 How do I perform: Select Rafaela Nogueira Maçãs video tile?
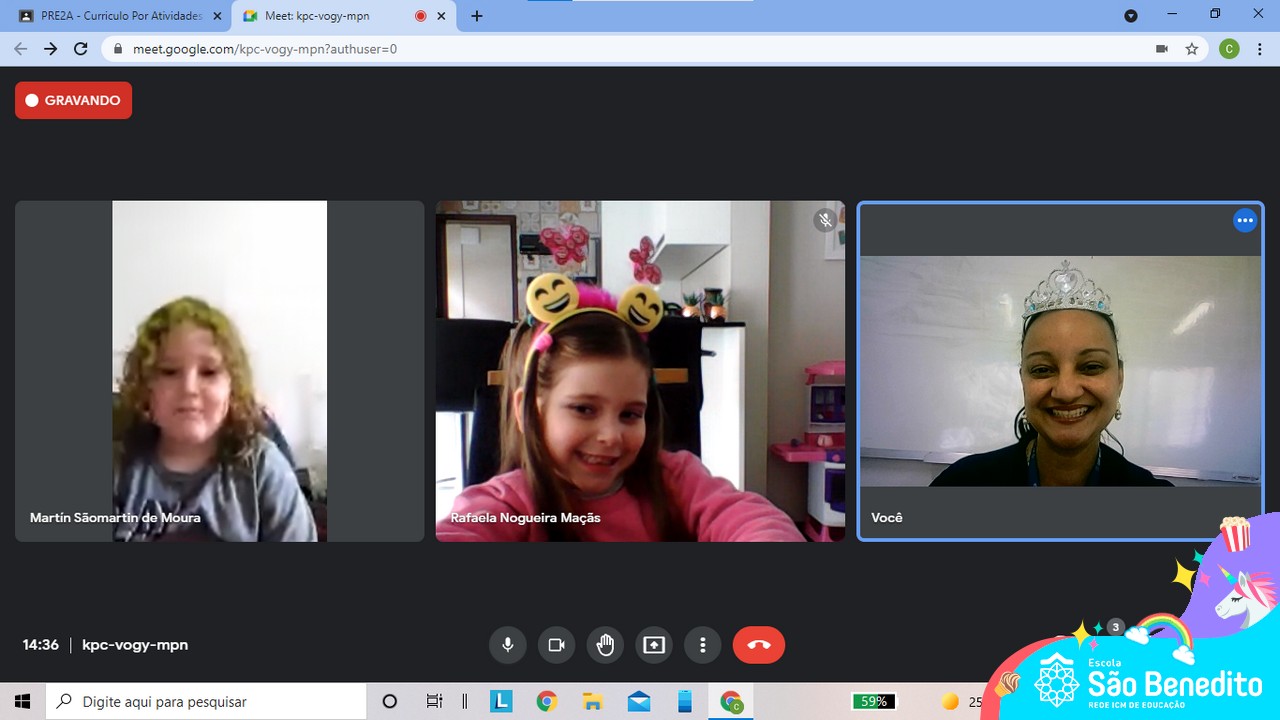640,371
